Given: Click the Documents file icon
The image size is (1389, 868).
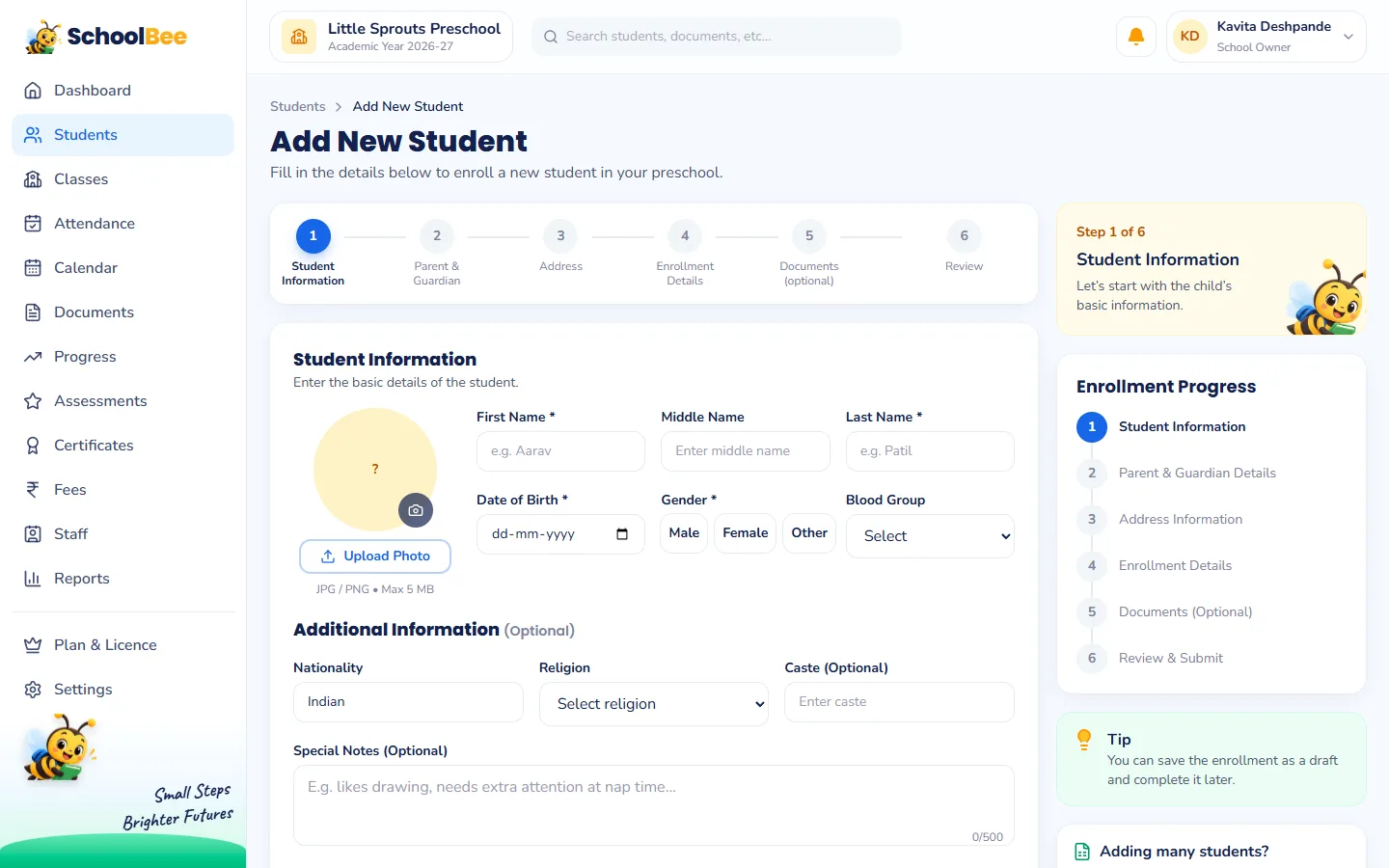Looking at the screenshot, I should 33,312.
